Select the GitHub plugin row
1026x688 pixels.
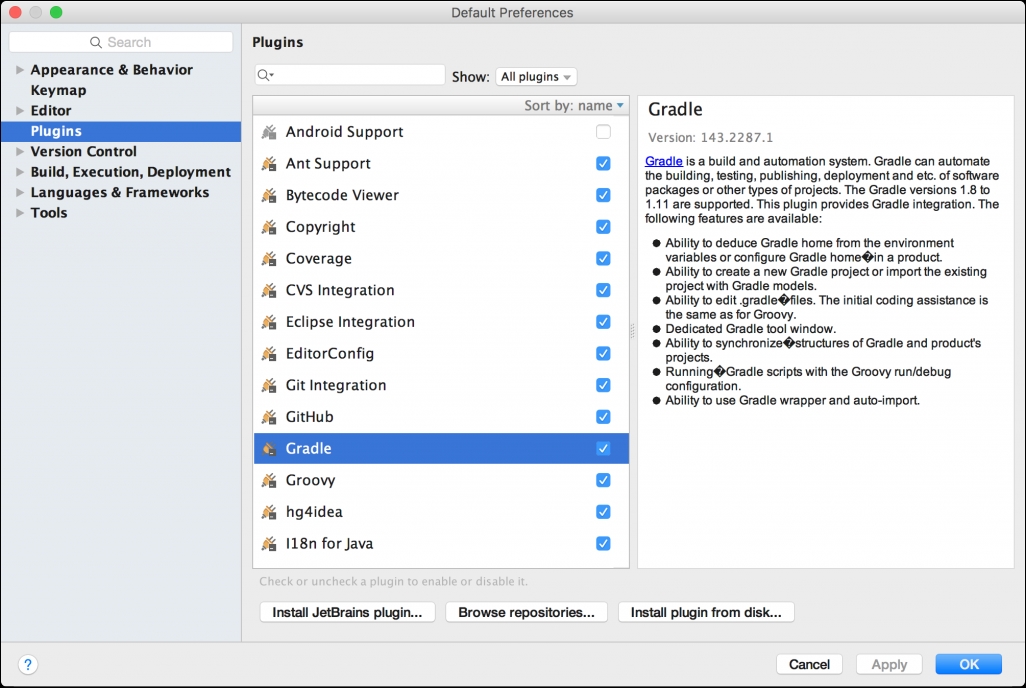441,417
